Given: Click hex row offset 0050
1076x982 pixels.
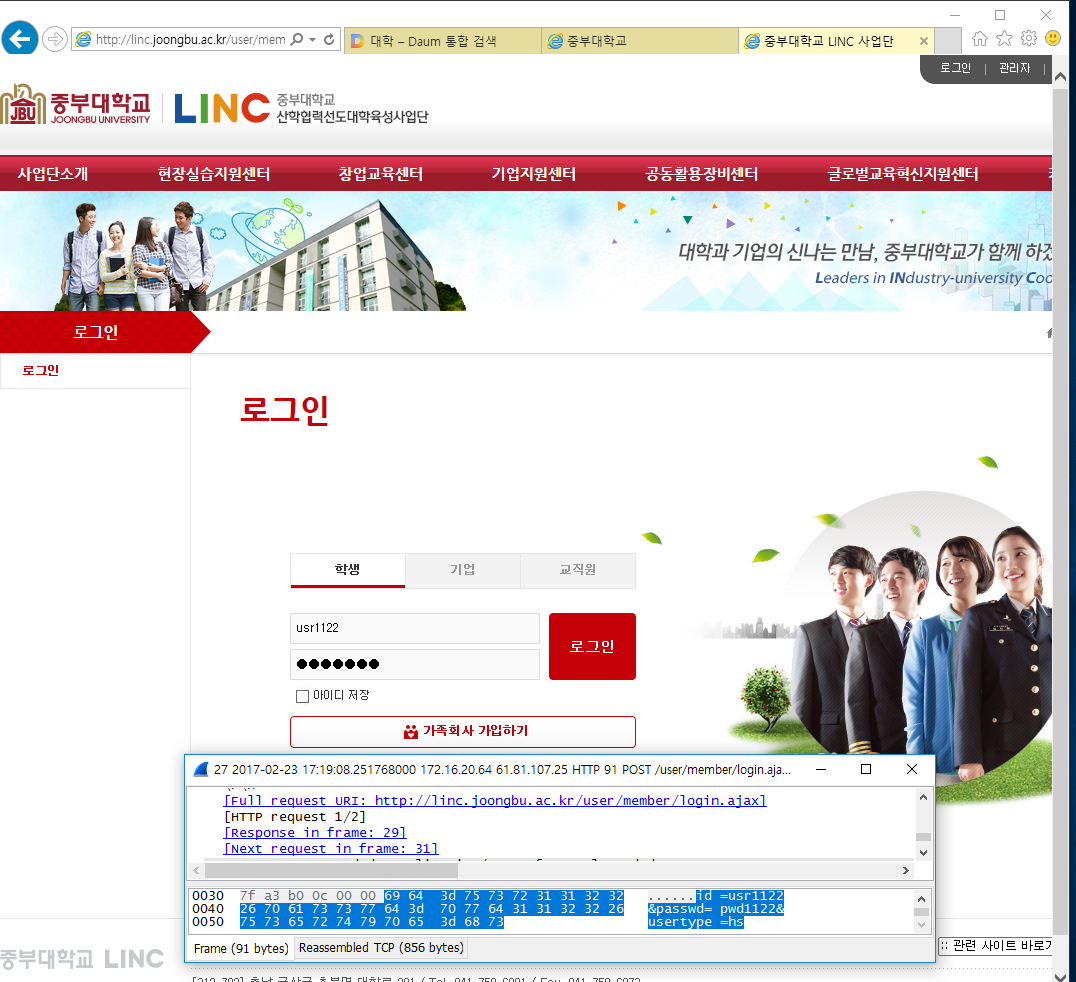Looking at the screenshot, I should tap(208, 922).
